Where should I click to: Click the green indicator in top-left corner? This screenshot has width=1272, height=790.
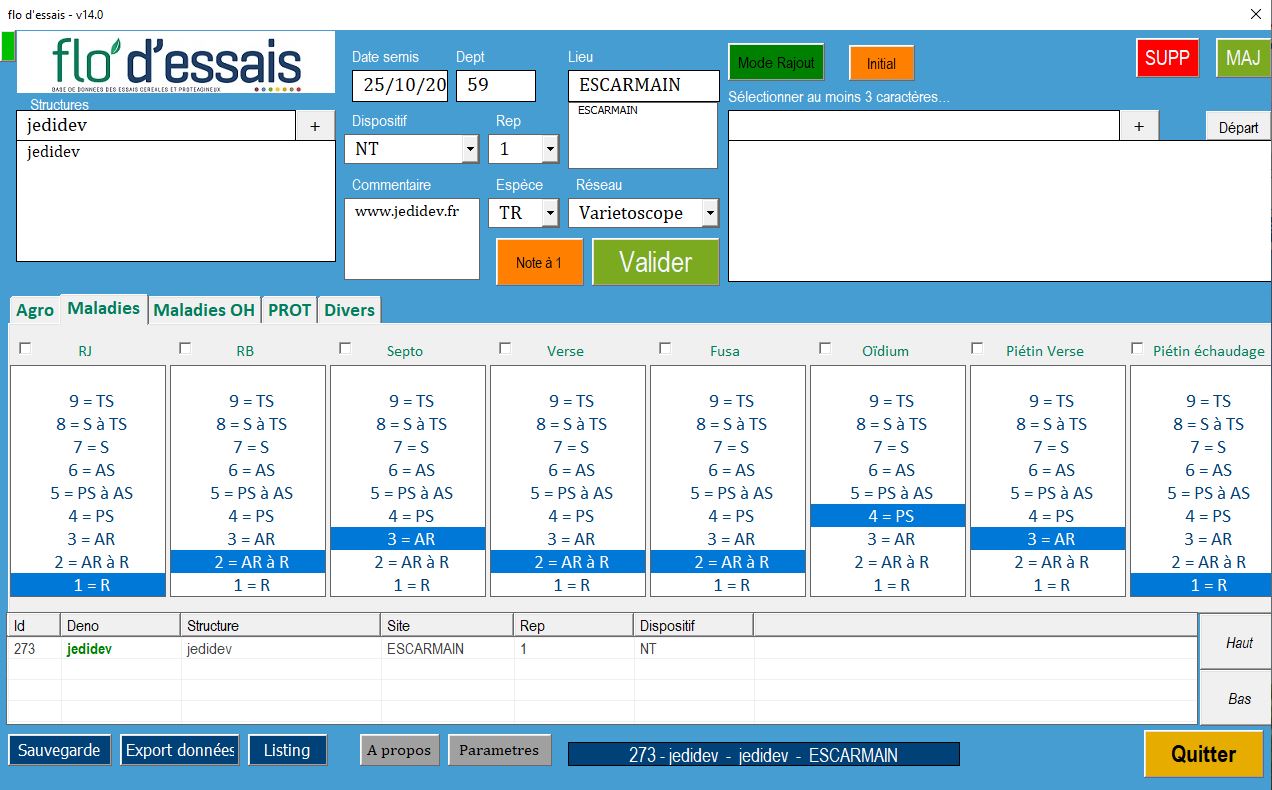click(8, 46)
